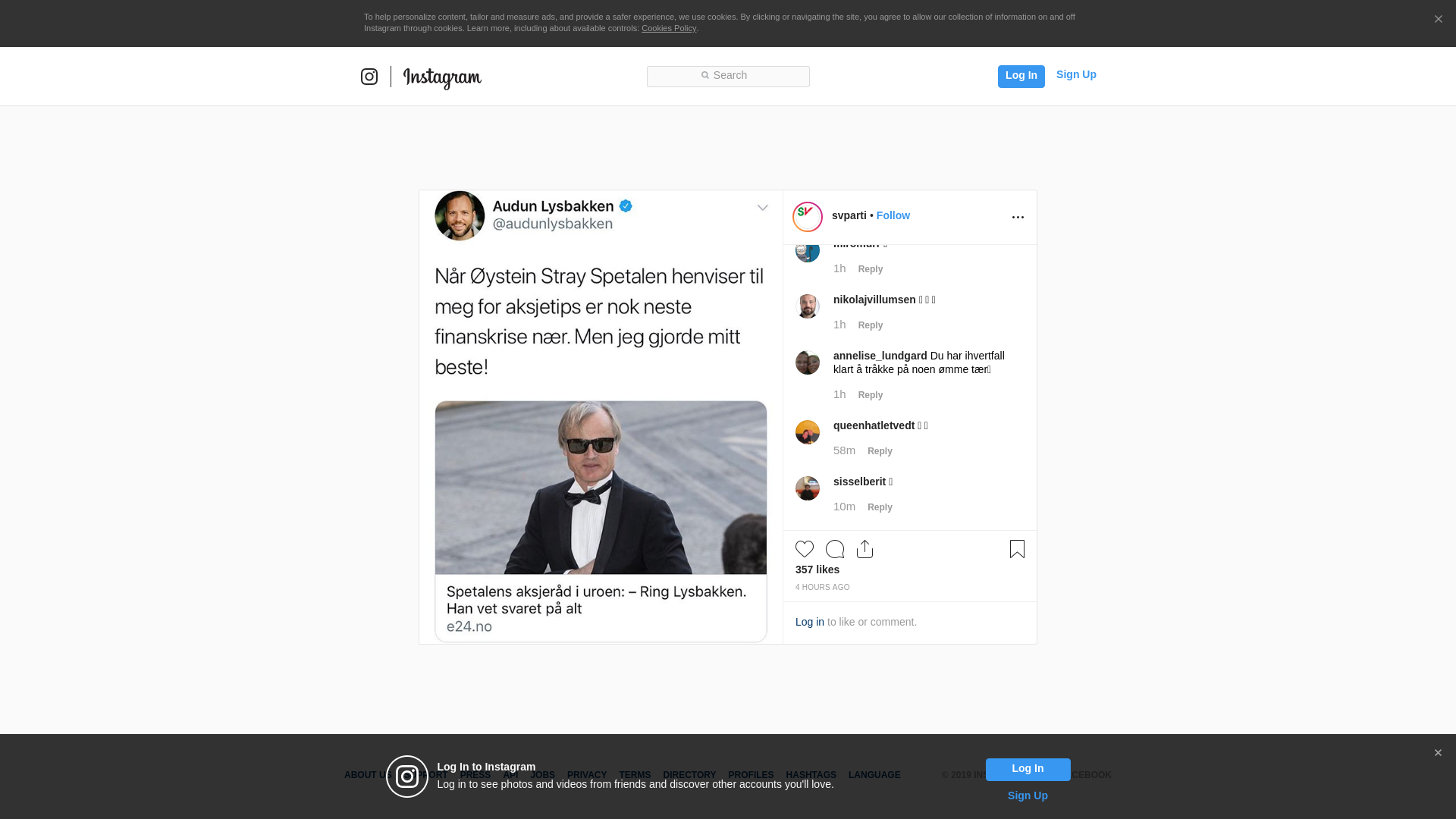
Task: Open the post image of the tweet
Action: click(x=601, y=417)
